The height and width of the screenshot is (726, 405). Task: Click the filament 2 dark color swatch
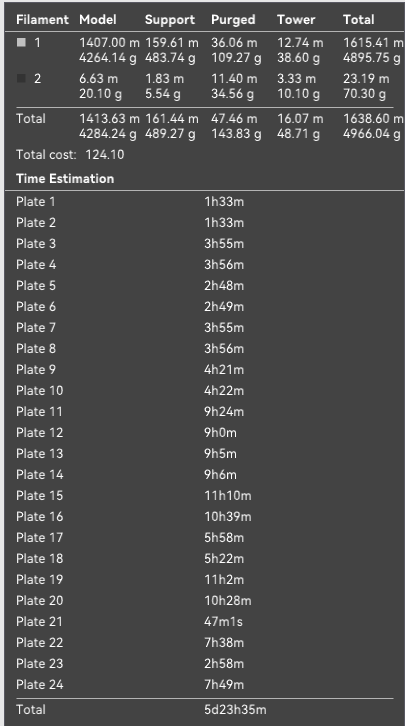coord(21,79)
